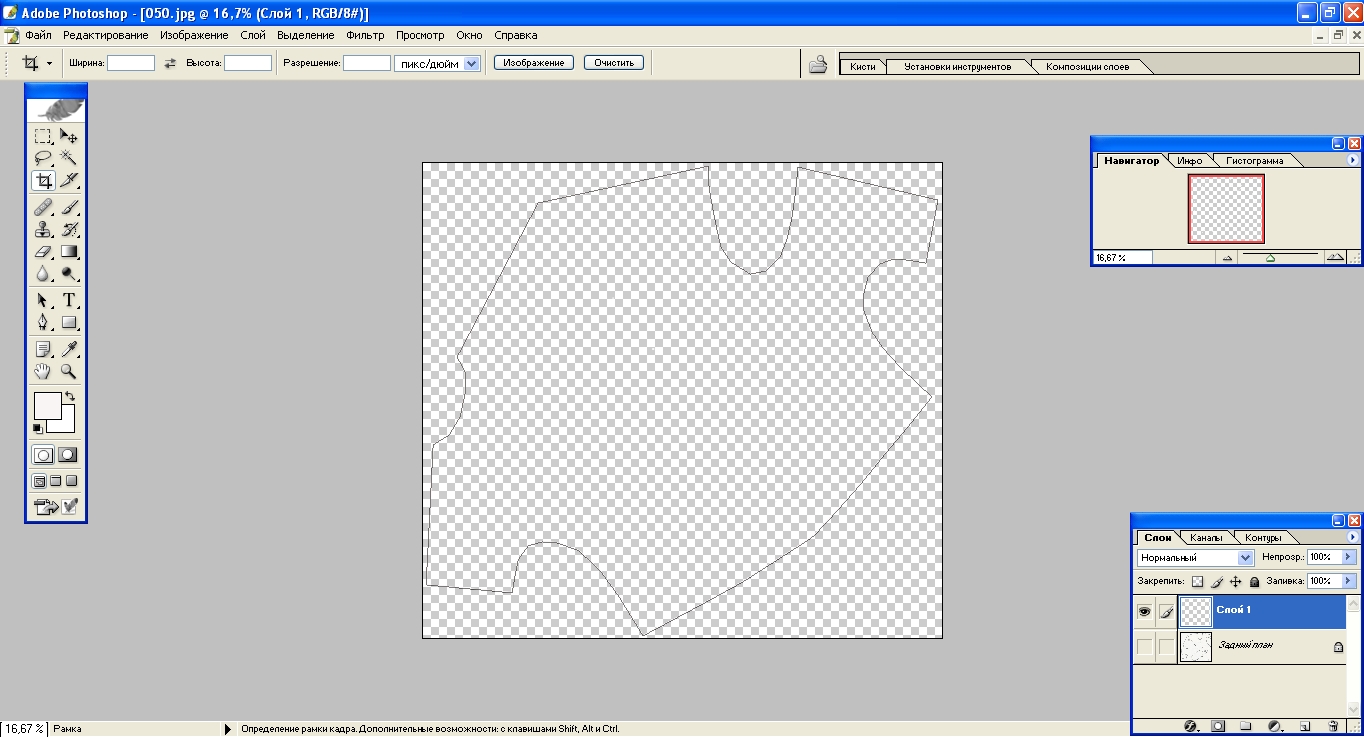Select the Brush tool
This screenshot has height=737, width=1364.
[69, 208]
